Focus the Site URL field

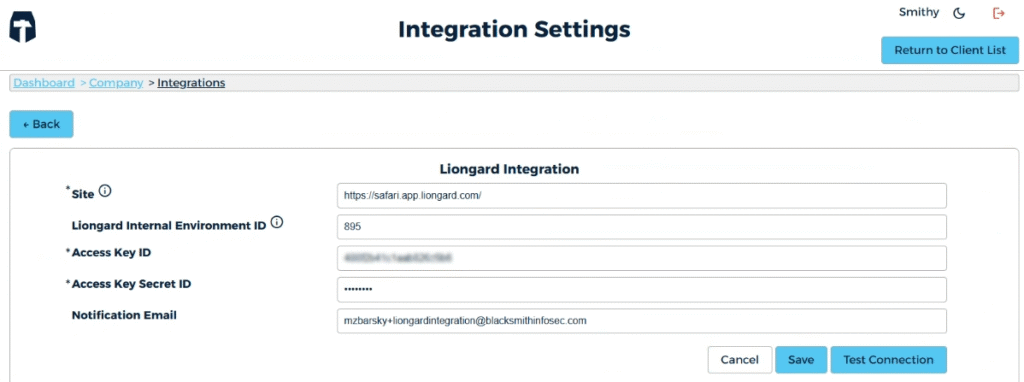(x=641, y=195)
